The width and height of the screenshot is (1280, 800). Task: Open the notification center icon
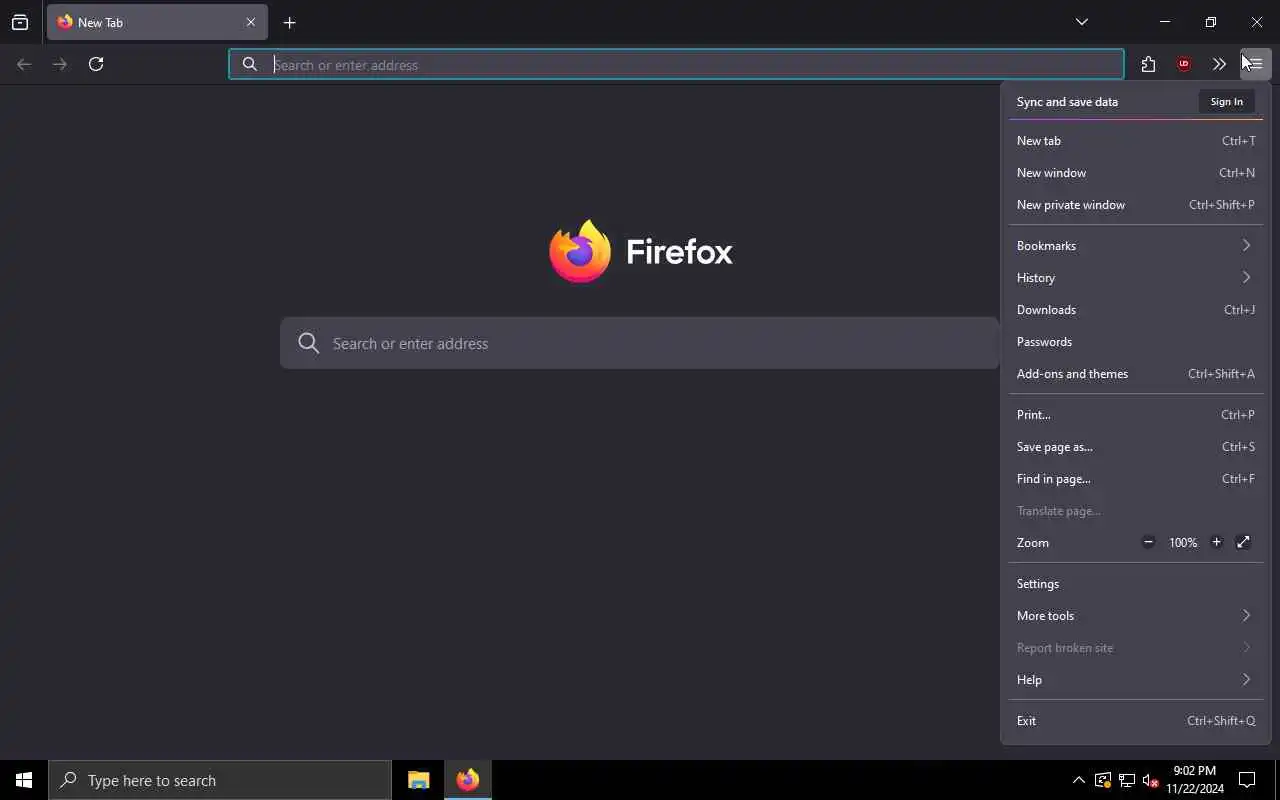click(1248, 780)
